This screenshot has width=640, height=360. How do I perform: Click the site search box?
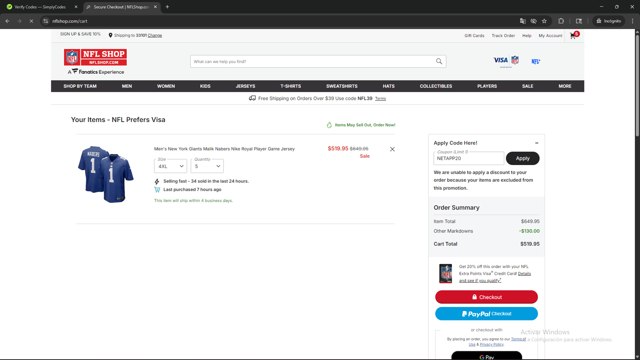[318, 61]
